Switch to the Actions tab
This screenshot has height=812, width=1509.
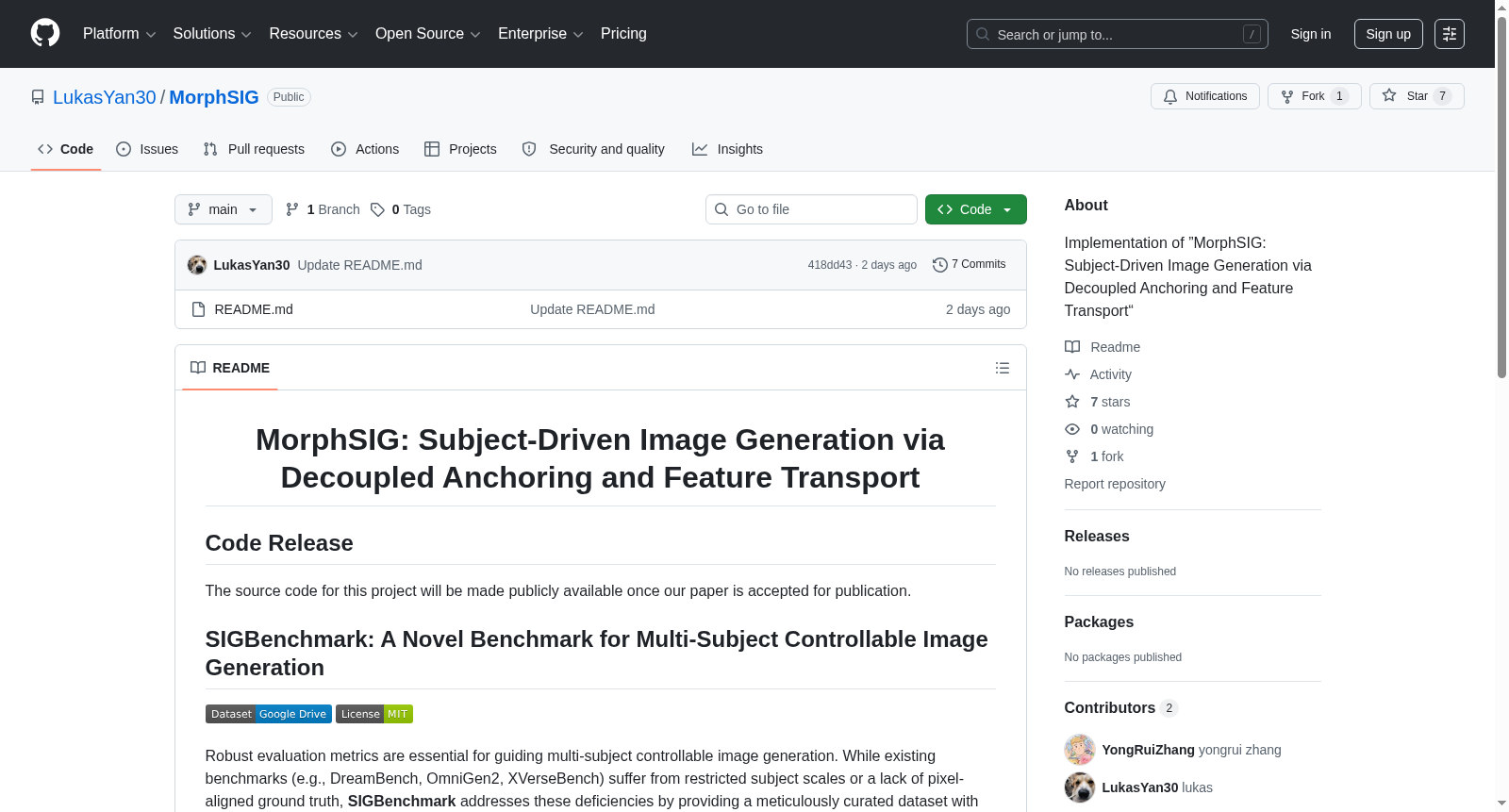365,149
